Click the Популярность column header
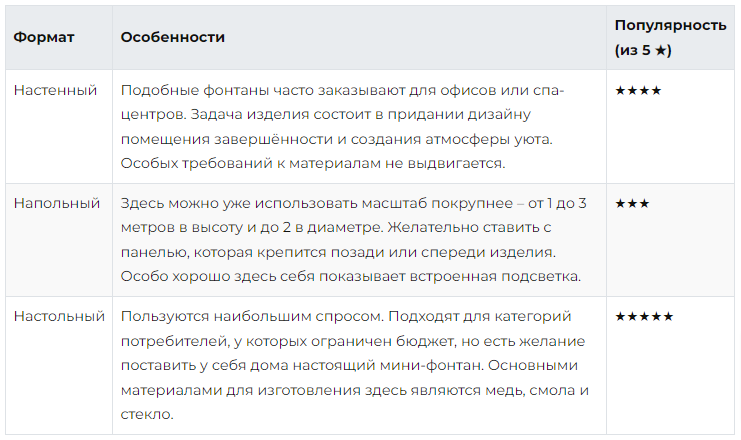The height and width of the screenshot is (440, 741). 670,25
